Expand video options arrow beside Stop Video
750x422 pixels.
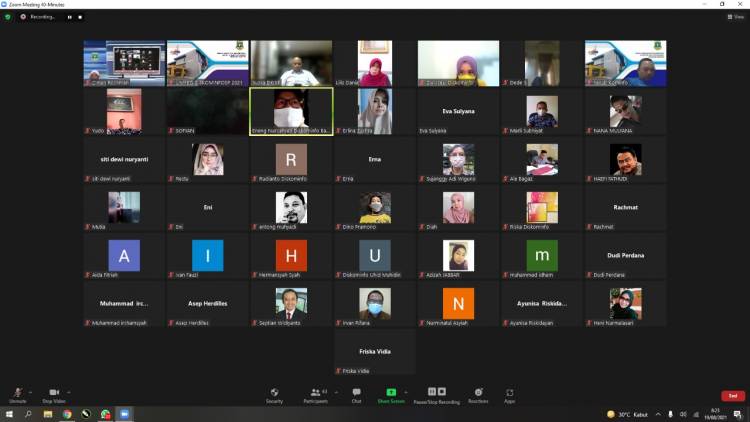tap(69, 391)
